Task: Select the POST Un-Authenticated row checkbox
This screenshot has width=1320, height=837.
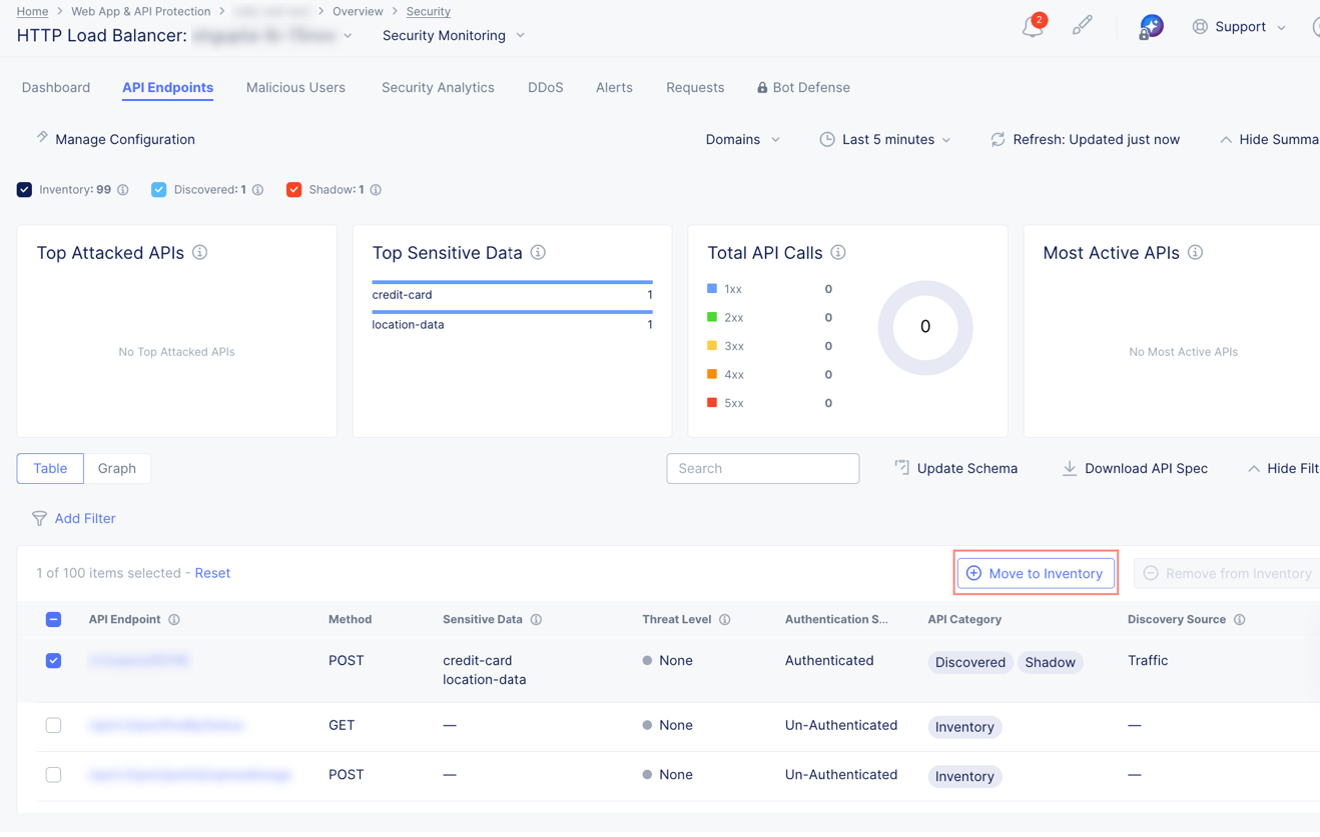Action: coord(54,775)
